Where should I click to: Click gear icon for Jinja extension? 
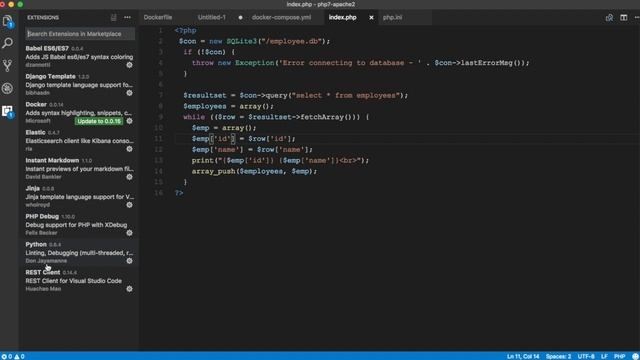click(129, 205)
